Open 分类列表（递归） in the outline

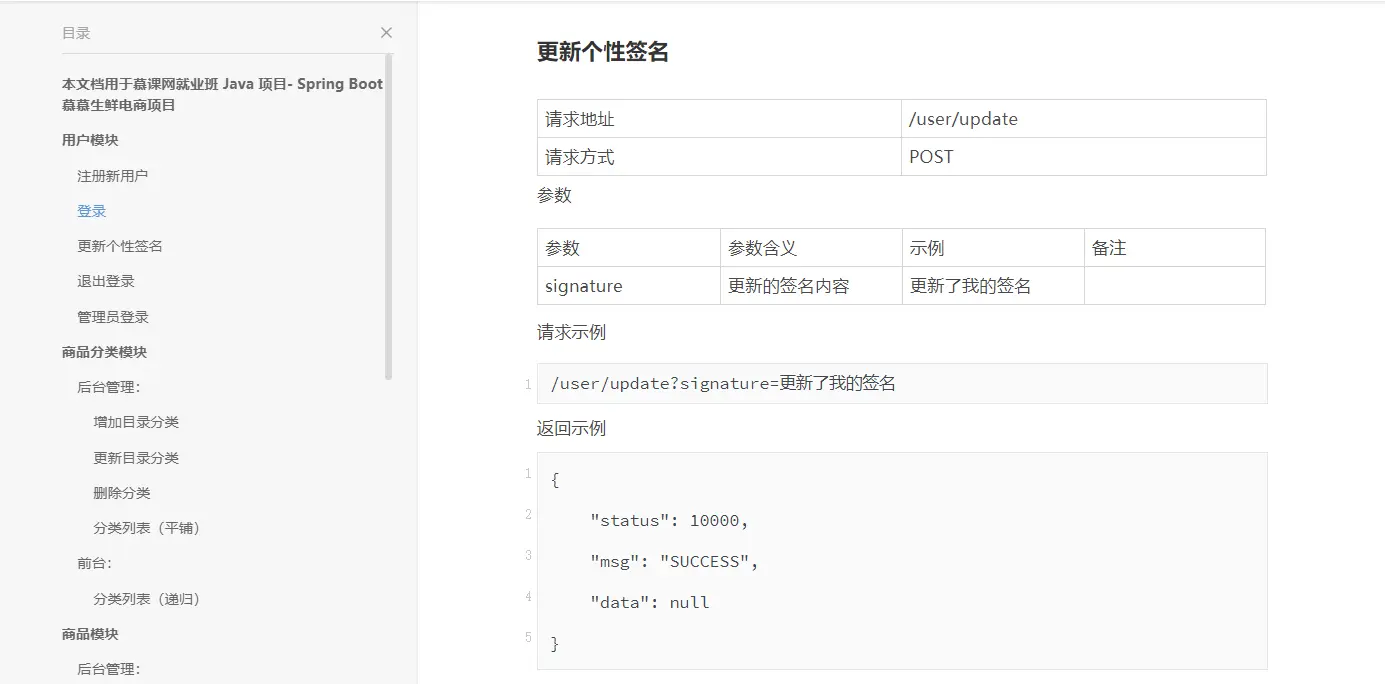(147, 599)
